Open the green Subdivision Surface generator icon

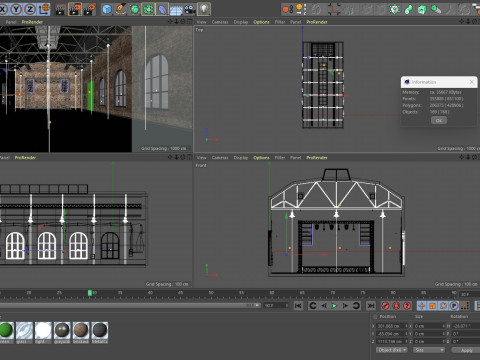pos(135,9)
